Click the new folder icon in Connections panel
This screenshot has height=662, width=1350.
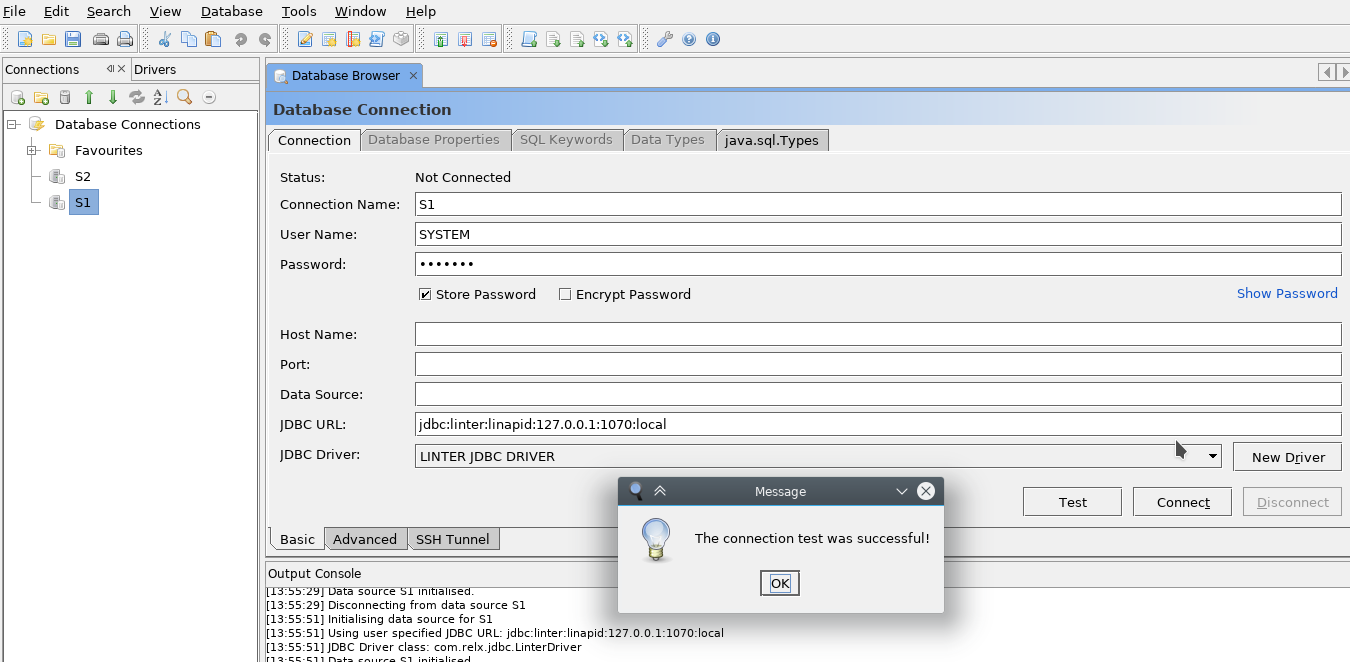[41, 97]
